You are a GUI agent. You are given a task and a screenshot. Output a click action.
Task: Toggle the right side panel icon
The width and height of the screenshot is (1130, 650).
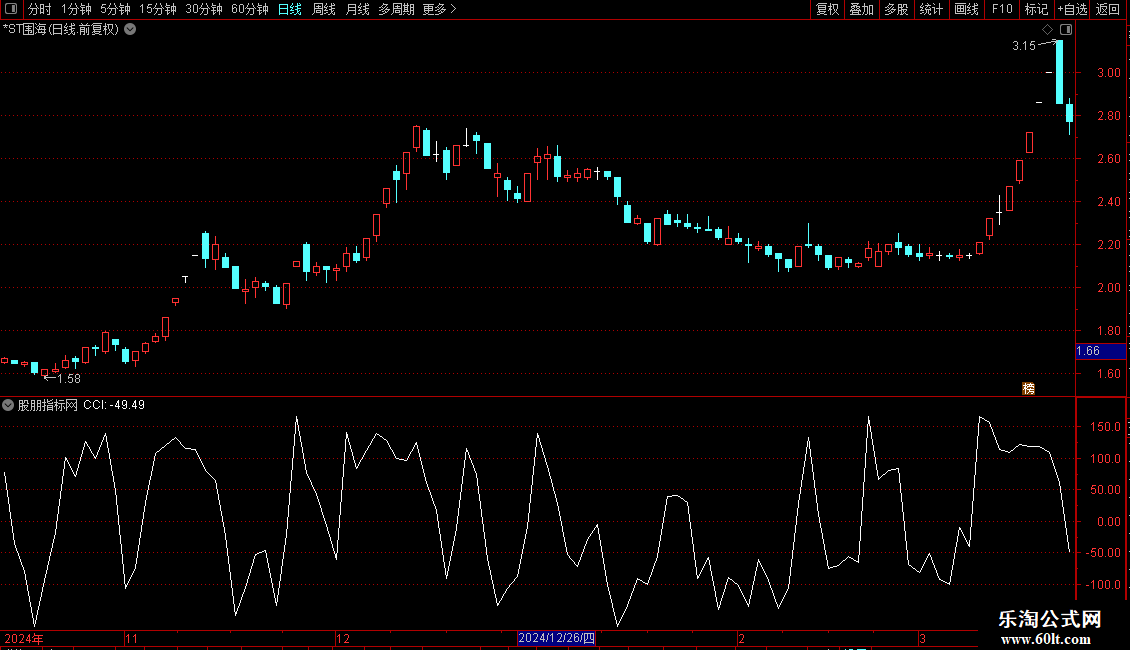(x=1066, y=30)
